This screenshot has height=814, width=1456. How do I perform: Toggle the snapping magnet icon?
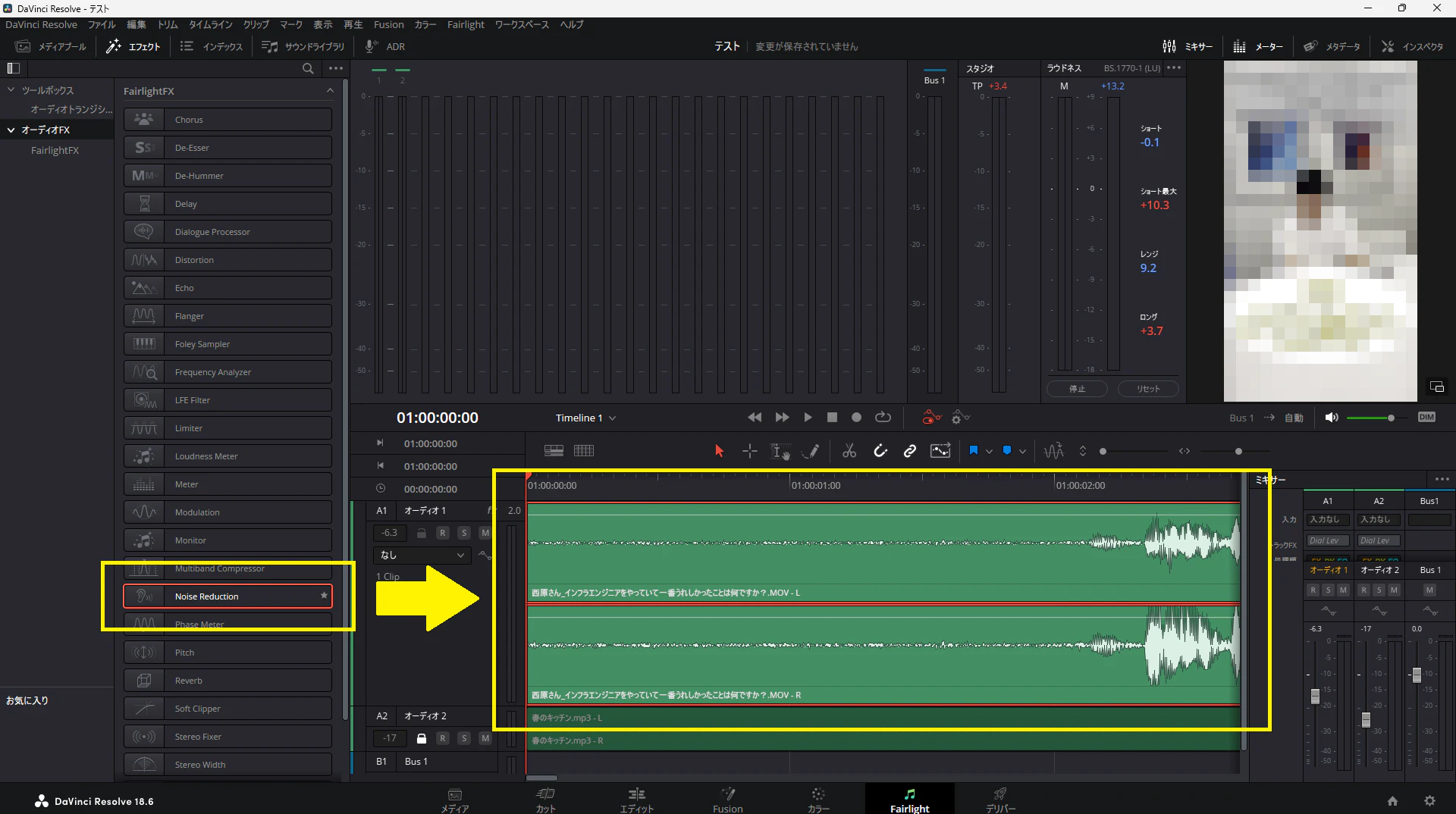click(880, 451)
